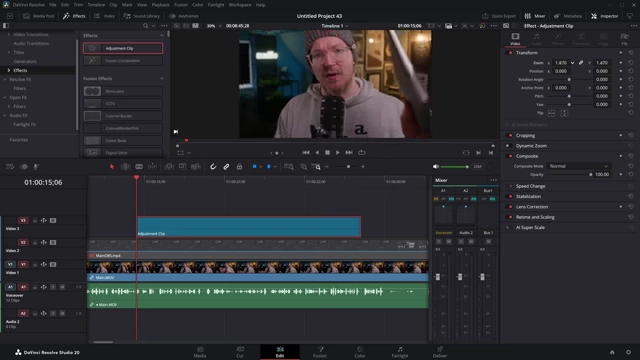Viewport: 640px width, 360px height.
Task: Toggle timeline Snapping magnet icon
Action: pyautogui.click(x=213, y=167)
